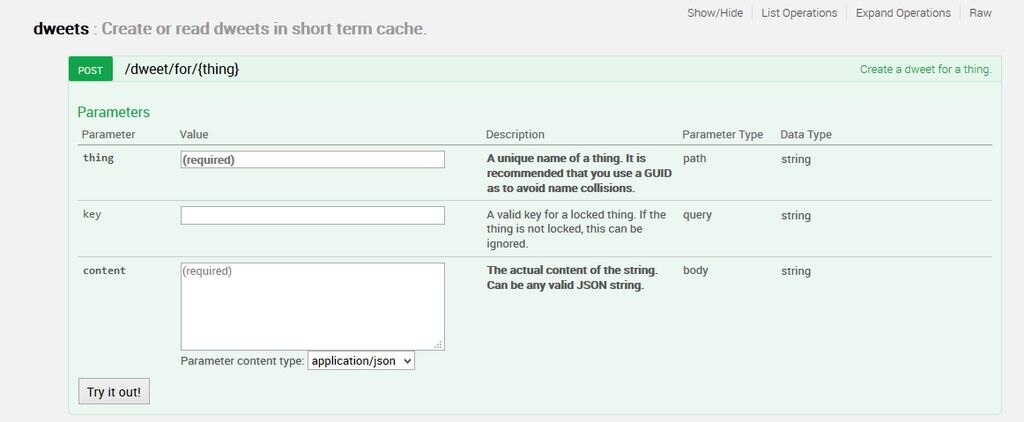Click the 'thing' parameter name label
Image resolution: width=1024 pixels, height=422 pixels.
[98, 158]
